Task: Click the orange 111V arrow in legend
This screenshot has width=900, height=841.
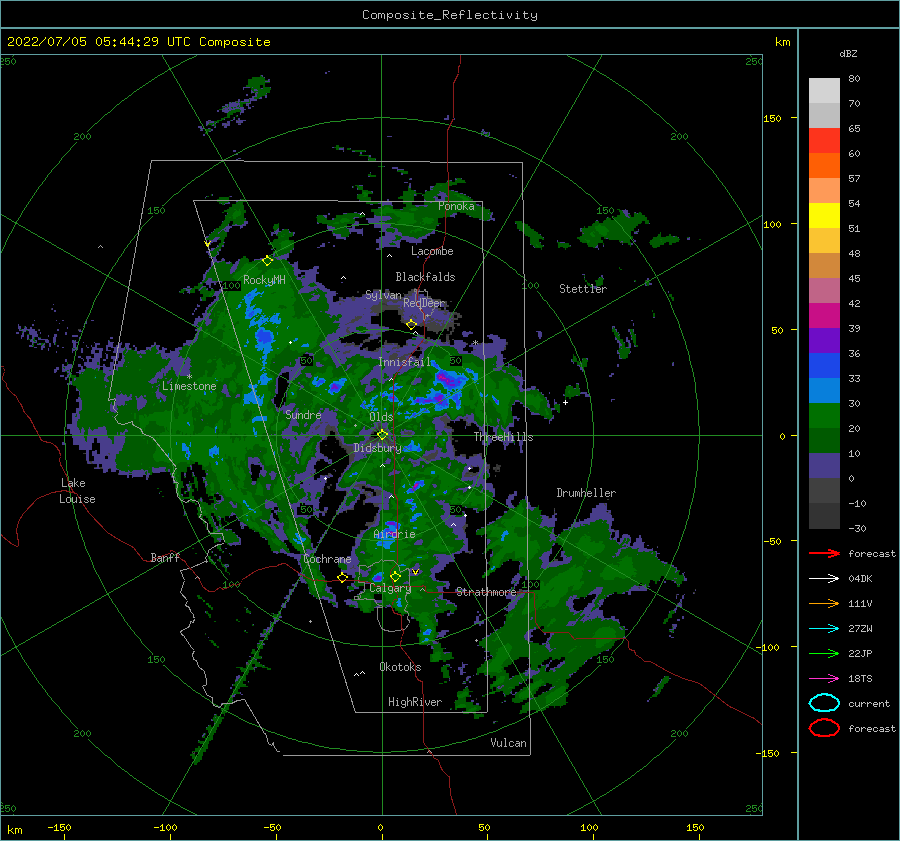Action: tap(824, 603)
